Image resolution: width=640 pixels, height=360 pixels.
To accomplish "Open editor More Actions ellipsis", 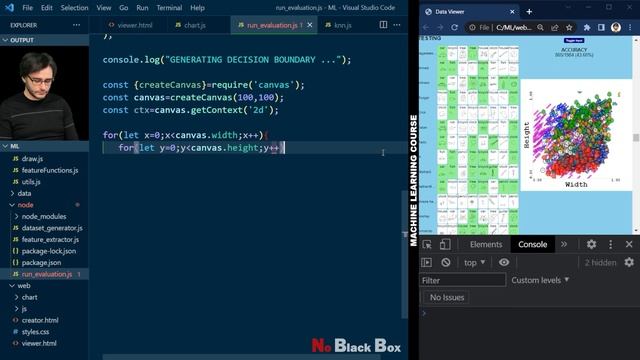I will [397, 25].
